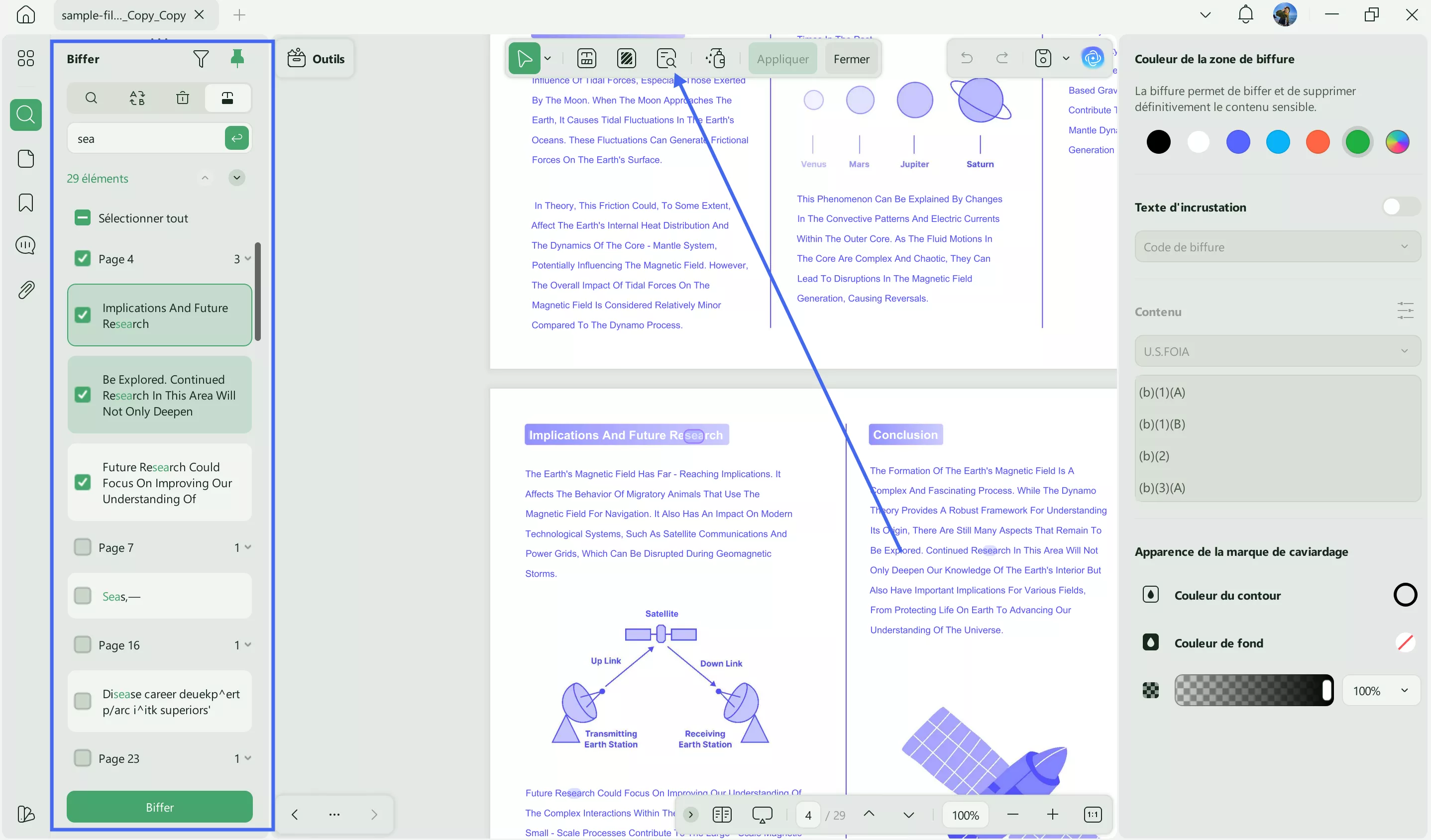This screenshot has height=840, width=1431.
Task: Open the pages sidebar icon
Action: pos(25,159)
